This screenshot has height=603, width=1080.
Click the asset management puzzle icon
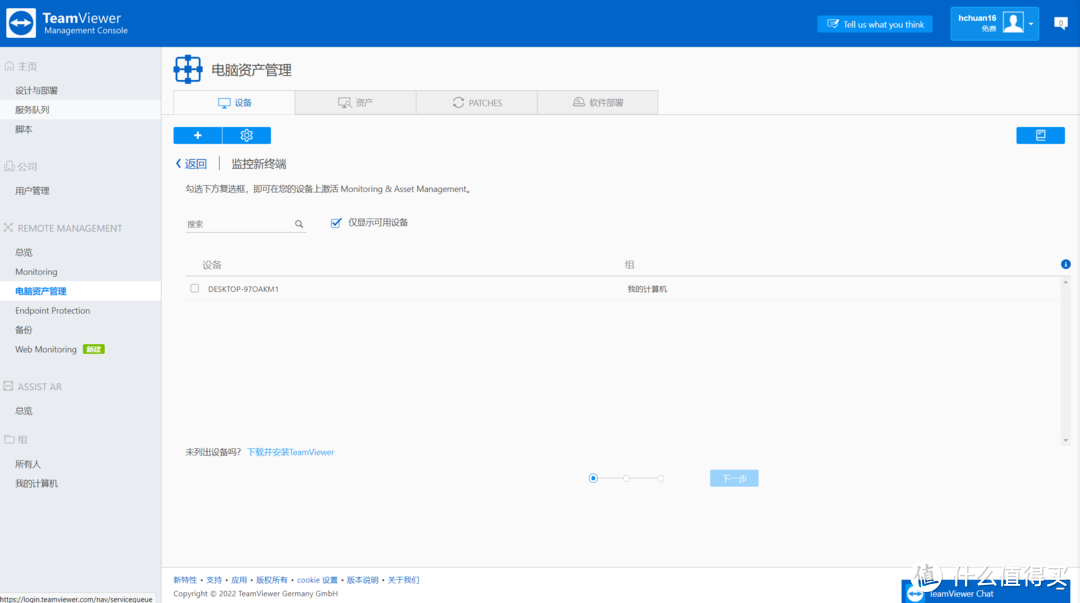pyautogui.click(x=188, y=70)
